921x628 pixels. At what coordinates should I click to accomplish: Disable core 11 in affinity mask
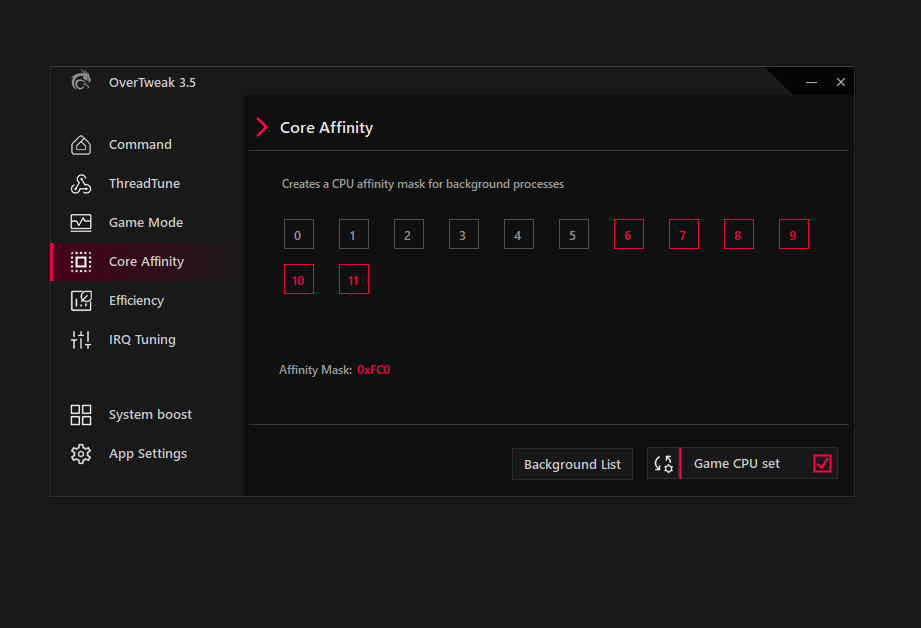click(354, 279)
